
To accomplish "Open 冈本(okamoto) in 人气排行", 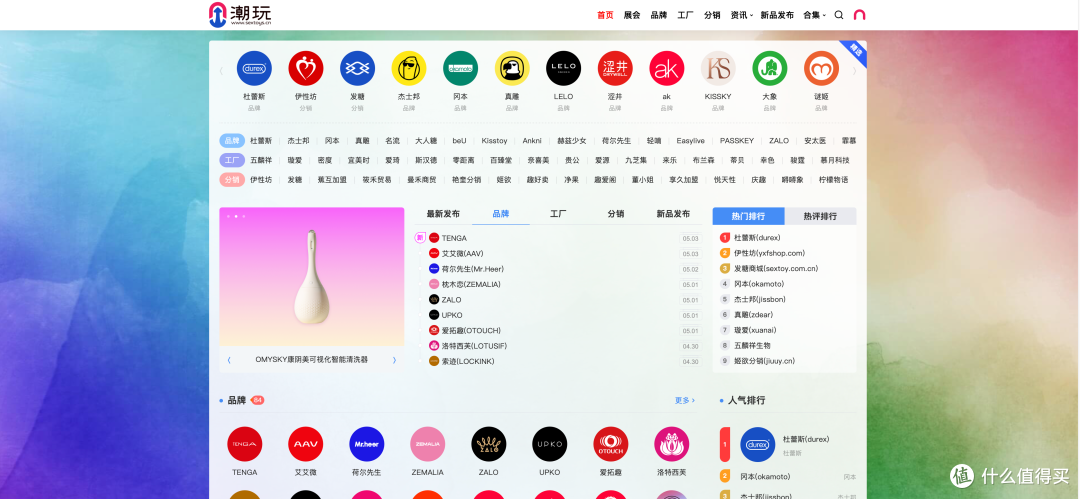I will 765,477.
